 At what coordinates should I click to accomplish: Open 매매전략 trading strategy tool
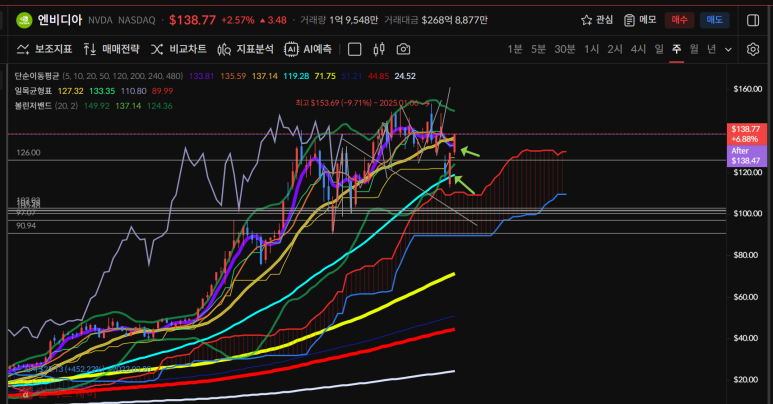tap(111, 49)
